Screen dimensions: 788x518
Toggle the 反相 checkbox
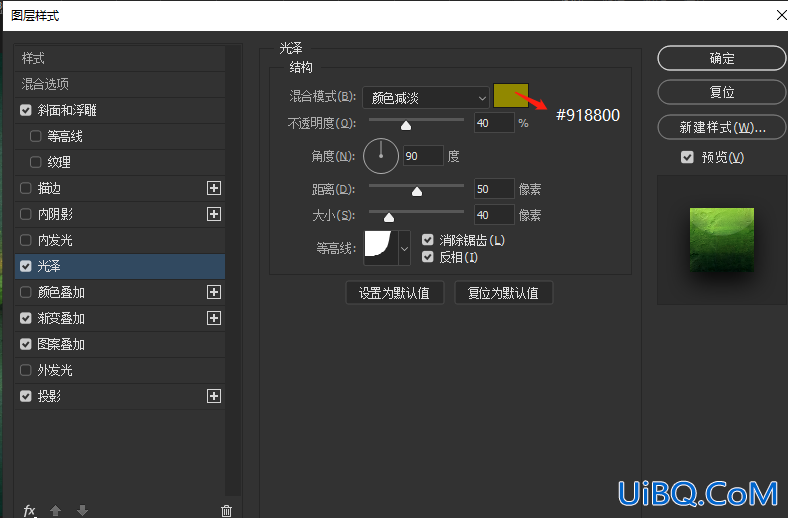pos(428,257)
